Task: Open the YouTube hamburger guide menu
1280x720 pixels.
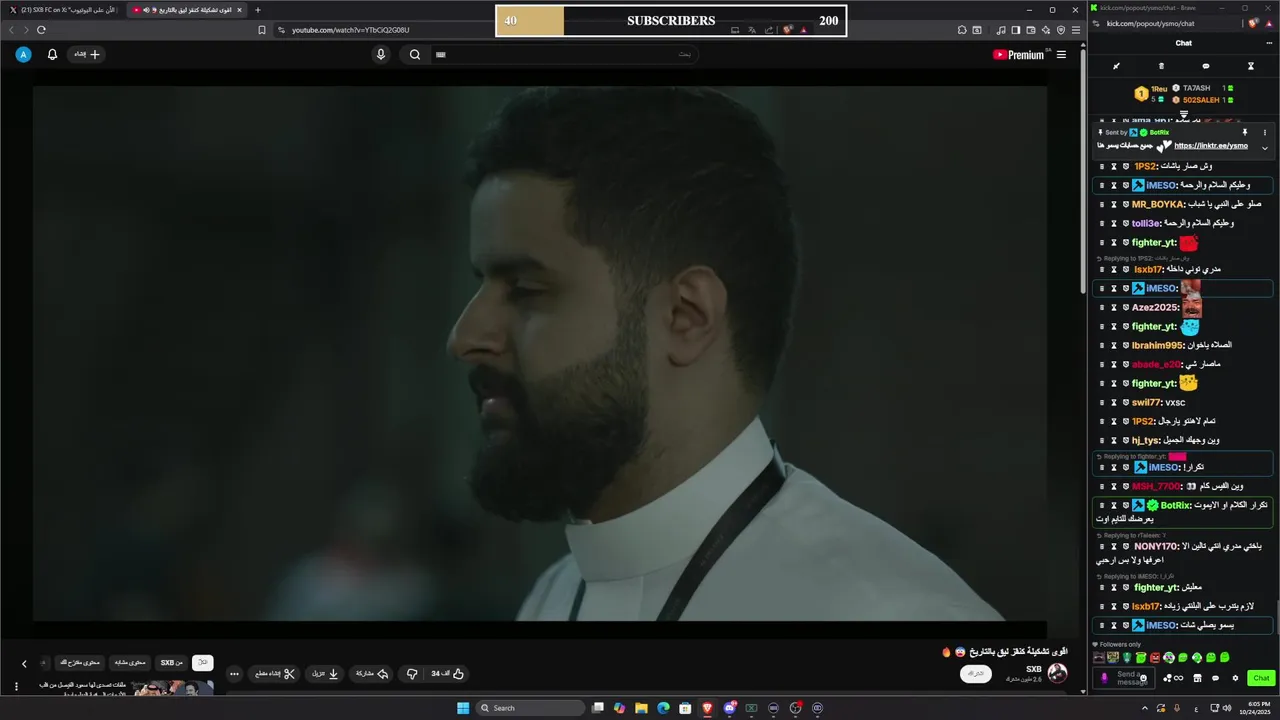Action: (1061, 55)
